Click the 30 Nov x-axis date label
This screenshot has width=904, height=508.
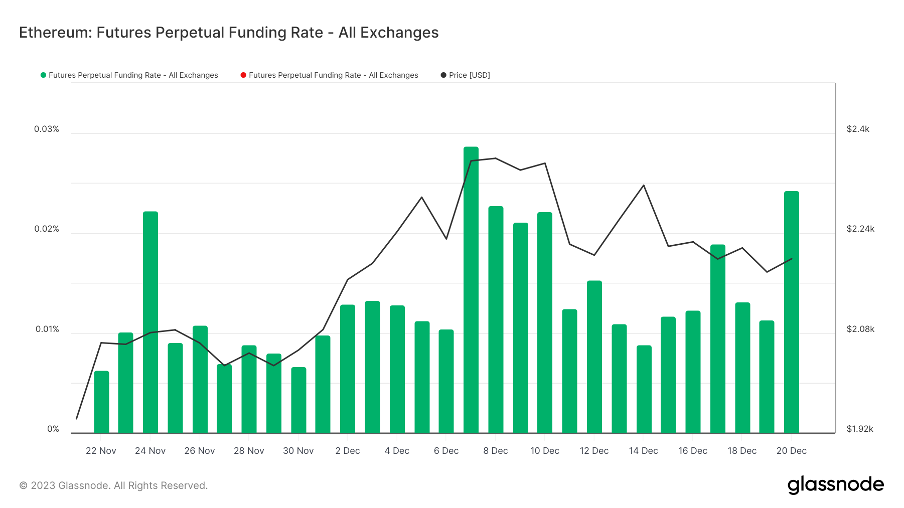pos(298,451)
